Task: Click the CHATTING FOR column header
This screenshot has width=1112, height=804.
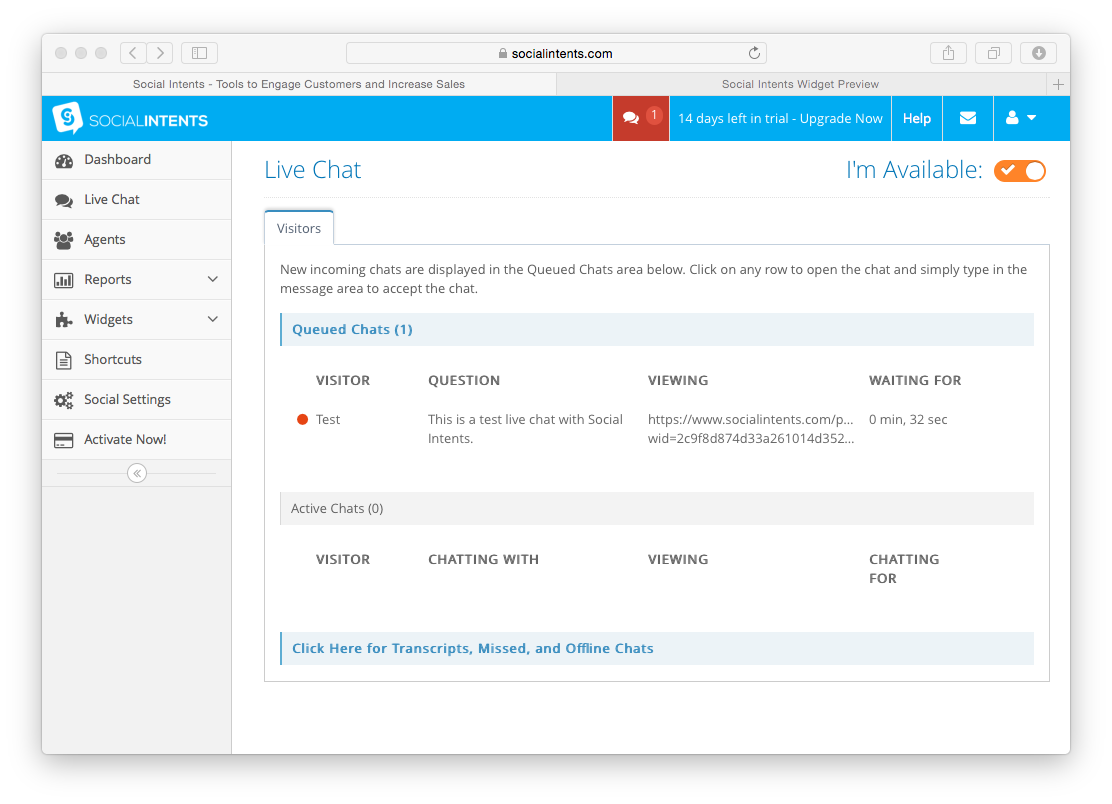Action: [904, 569]
